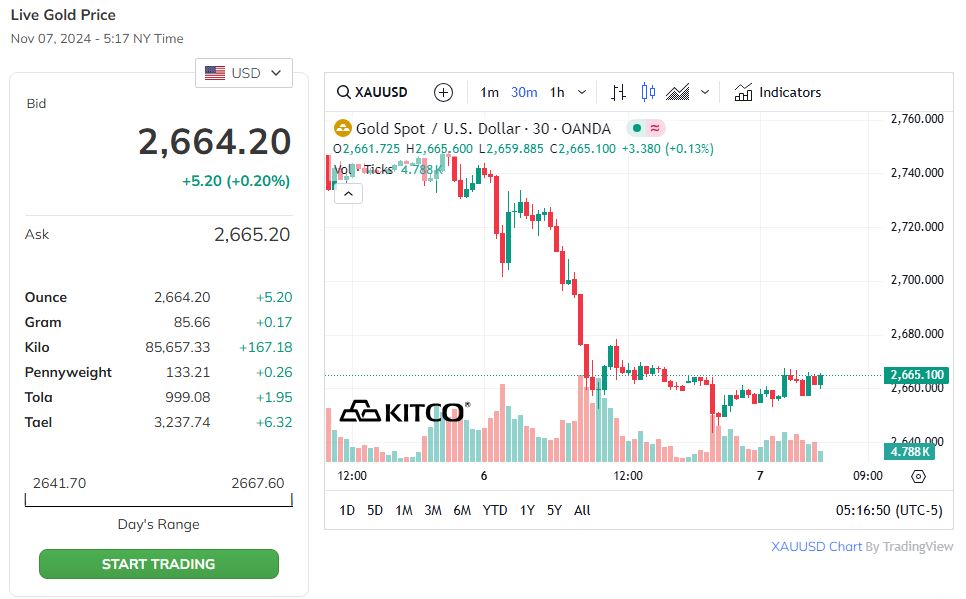Open the XAUUSD Chart link

tap(816, 547)
